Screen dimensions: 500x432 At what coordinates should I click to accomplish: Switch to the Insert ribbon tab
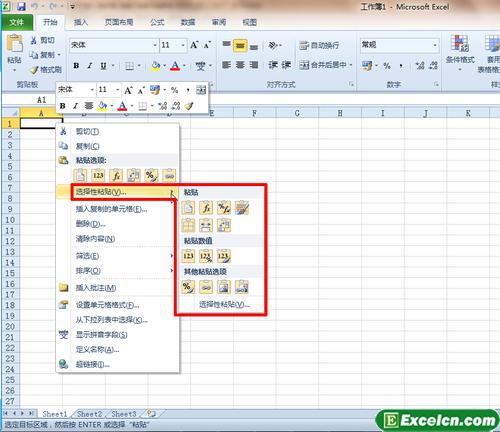(81, 22)
